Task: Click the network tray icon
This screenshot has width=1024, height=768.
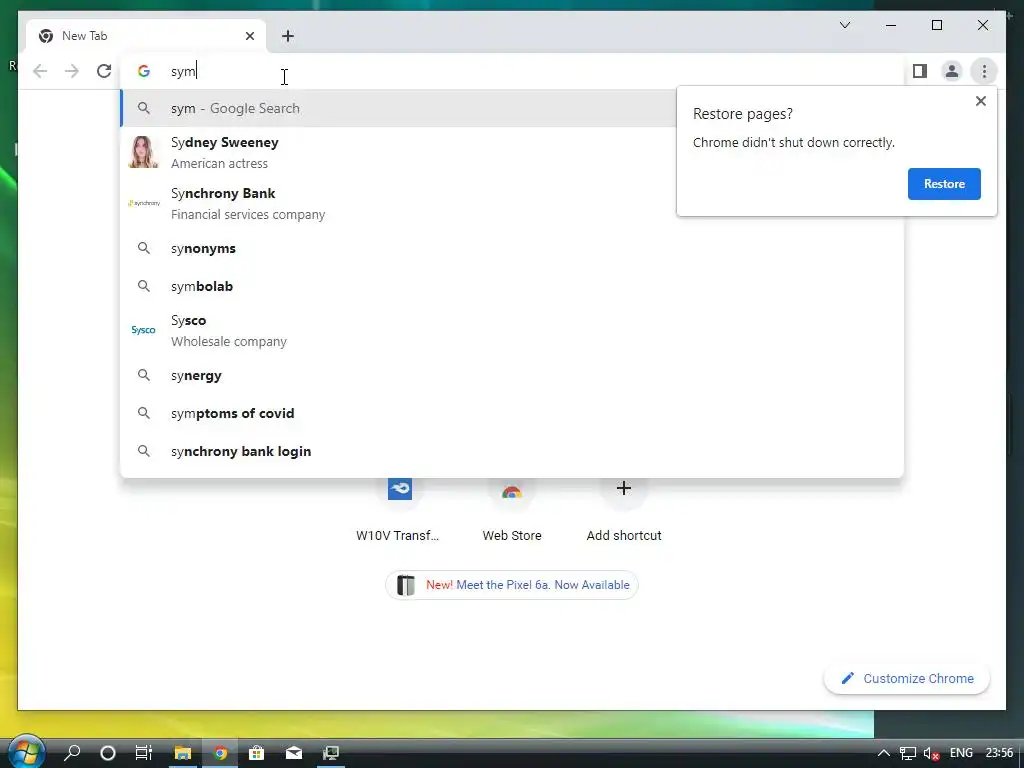Action: tap(908, 753)
